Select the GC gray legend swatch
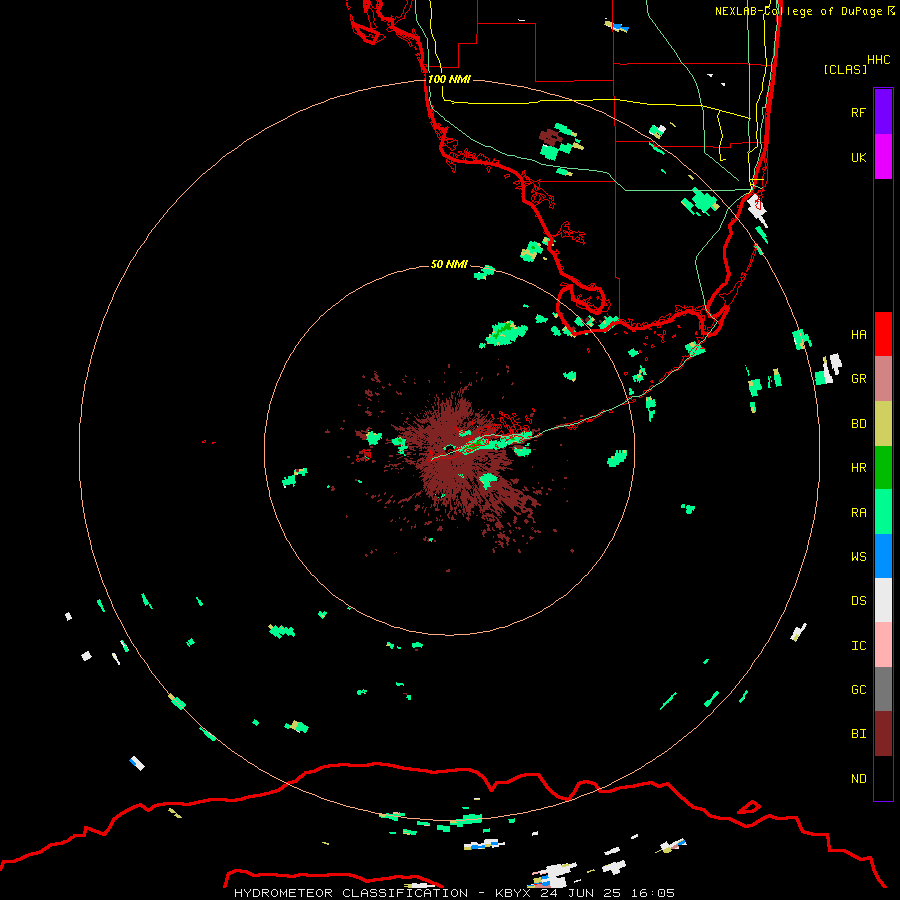Screen dimensions: 900x900 [x=883, y=689]
